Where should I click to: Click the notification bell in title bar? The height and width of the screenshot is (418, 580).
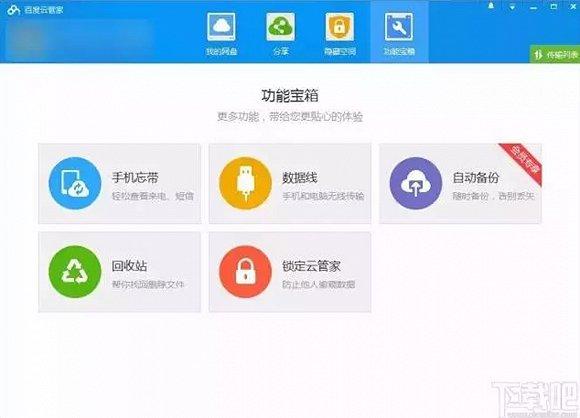pyautogui.click(x=491, y=6)
